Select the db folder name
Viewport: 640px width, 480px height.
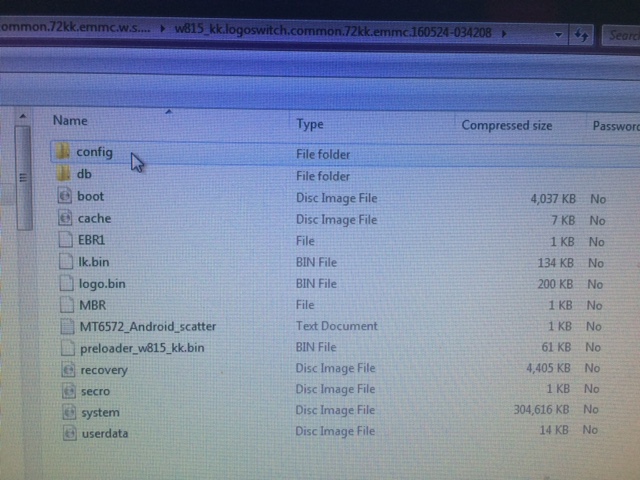[x=84, y=174]
